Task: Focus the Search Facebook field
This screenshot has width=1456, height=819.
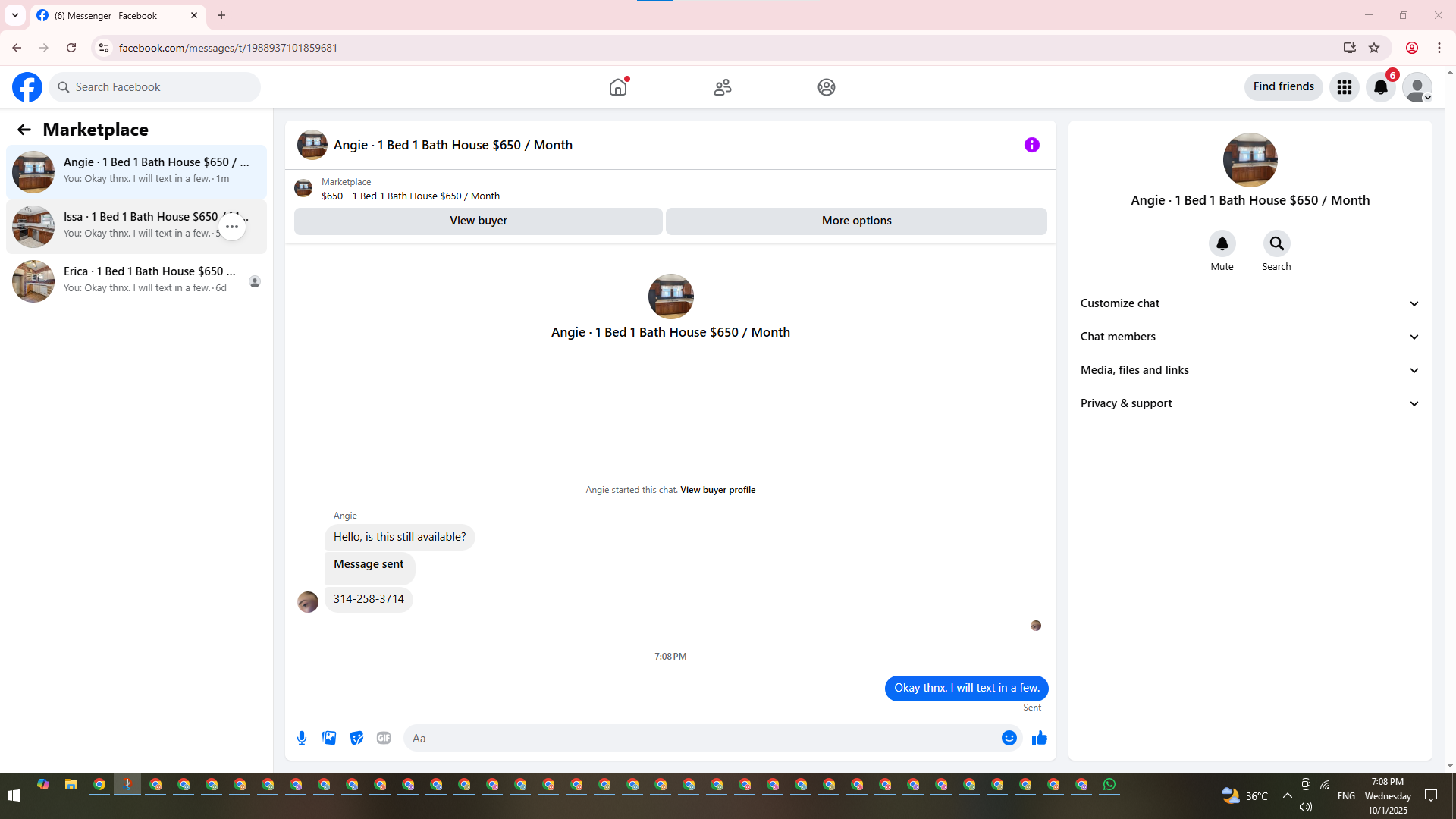Action: click(155, 87)
